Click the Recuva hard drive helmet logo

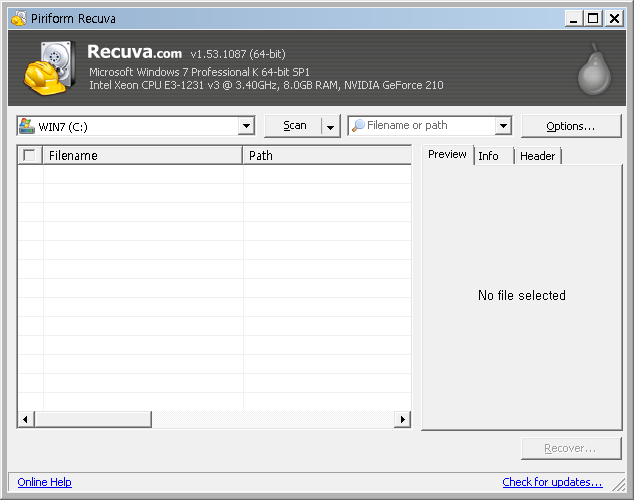49,68
